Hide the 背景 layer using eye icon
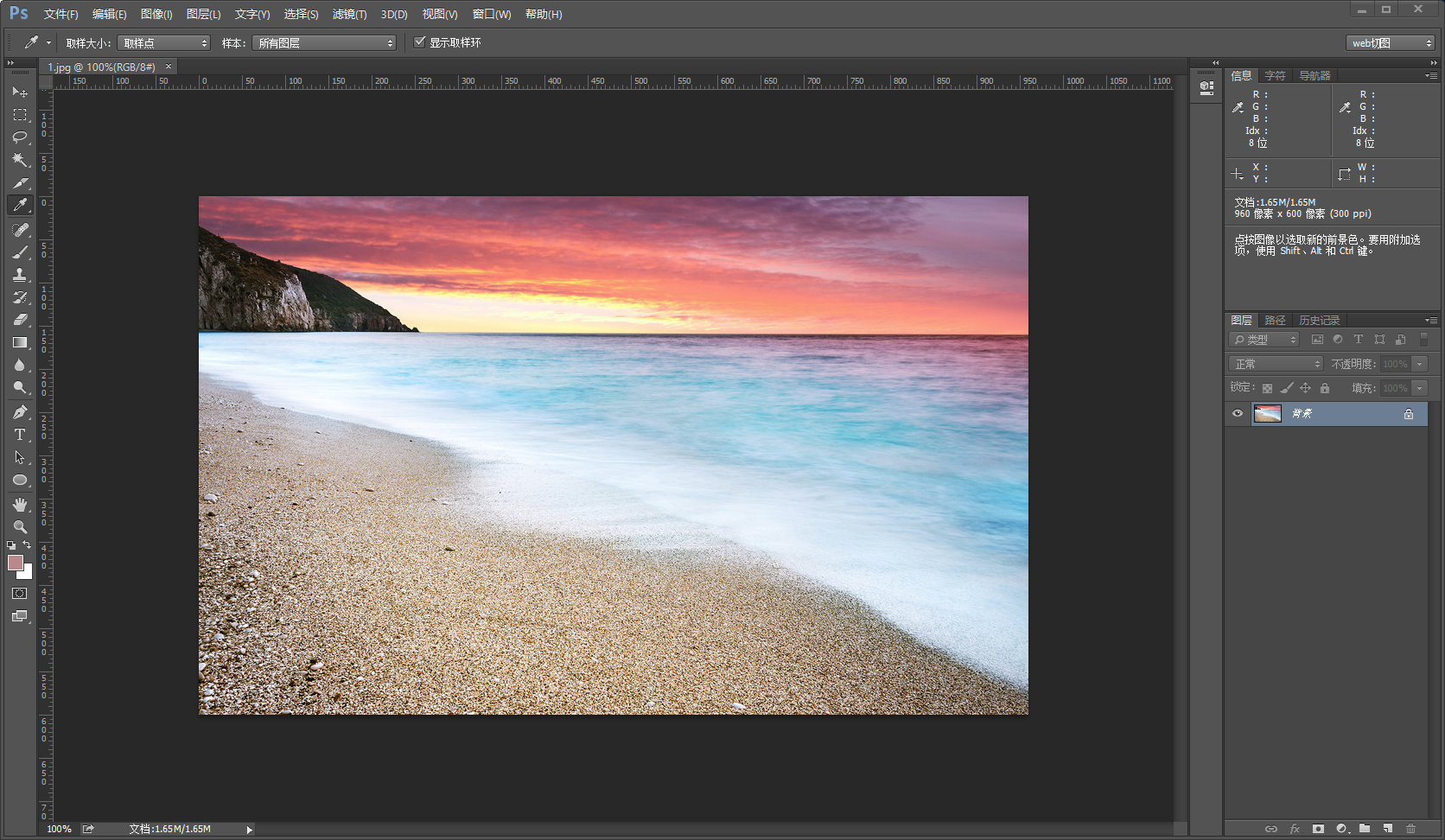 [x=1238, y=414]
